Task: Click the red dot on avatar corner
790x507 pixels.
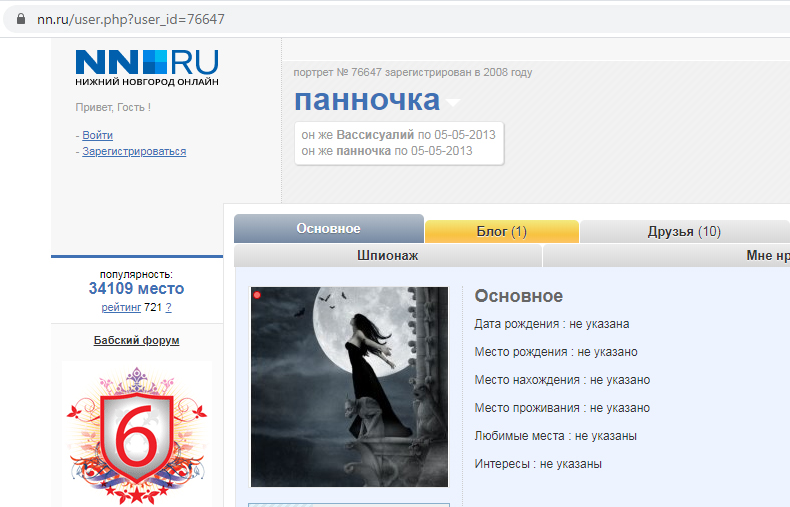Action: pyautogui.click(x=257, y=295)
